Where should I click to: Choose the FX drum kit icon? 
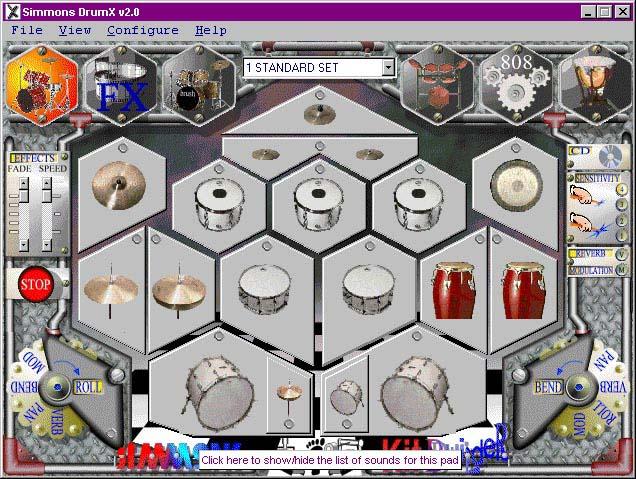point(119,82)
